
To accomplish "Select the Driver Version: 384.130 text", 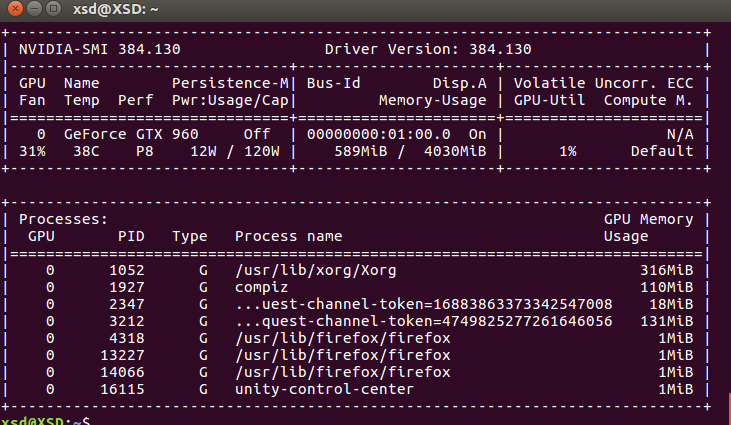I will (x=428, y=49).
